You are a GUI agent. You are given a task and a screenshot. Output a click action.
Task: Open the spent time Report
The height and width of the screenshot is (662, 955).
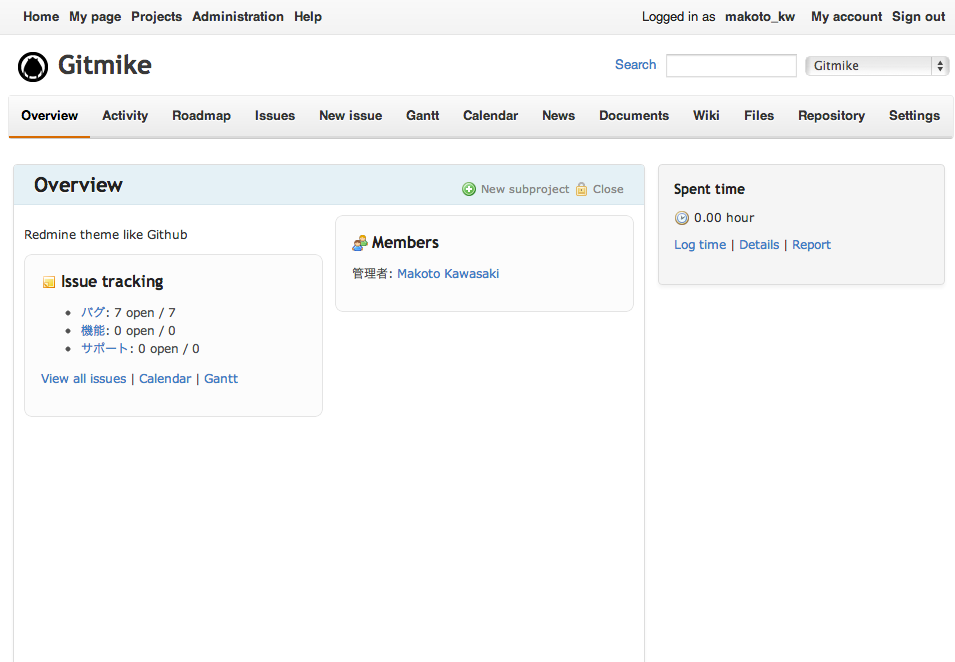pos(811,245)
